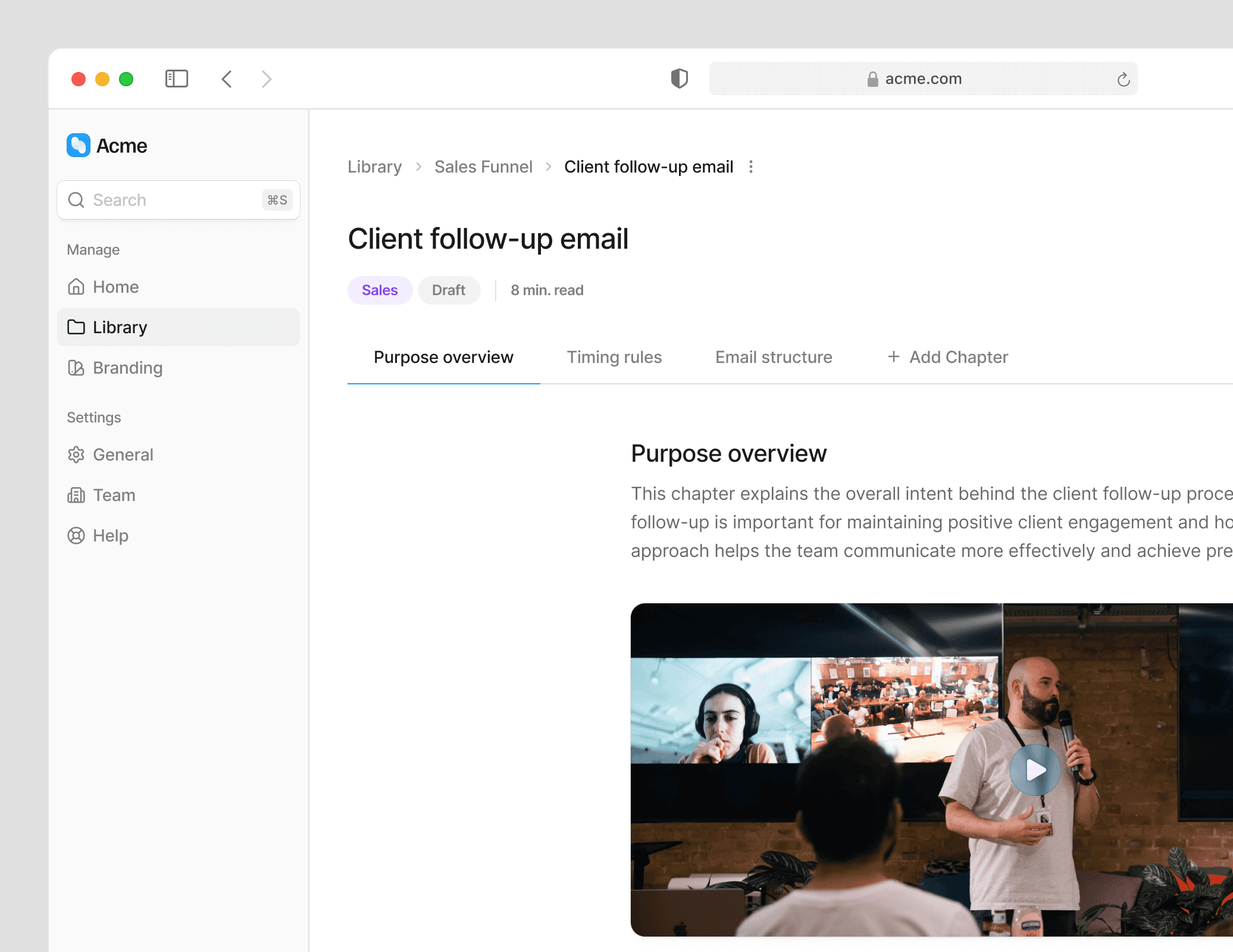Go to Sales Funnel breadcrumb link
The width and height of the screenshot is (1233, 952).
[483, 167]
